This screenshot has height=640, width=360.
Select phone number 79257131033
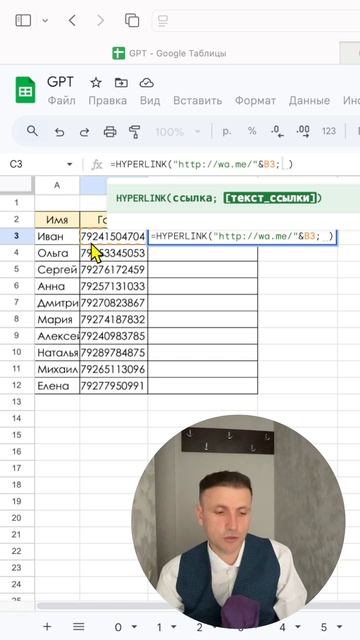(x=113, y=286)
